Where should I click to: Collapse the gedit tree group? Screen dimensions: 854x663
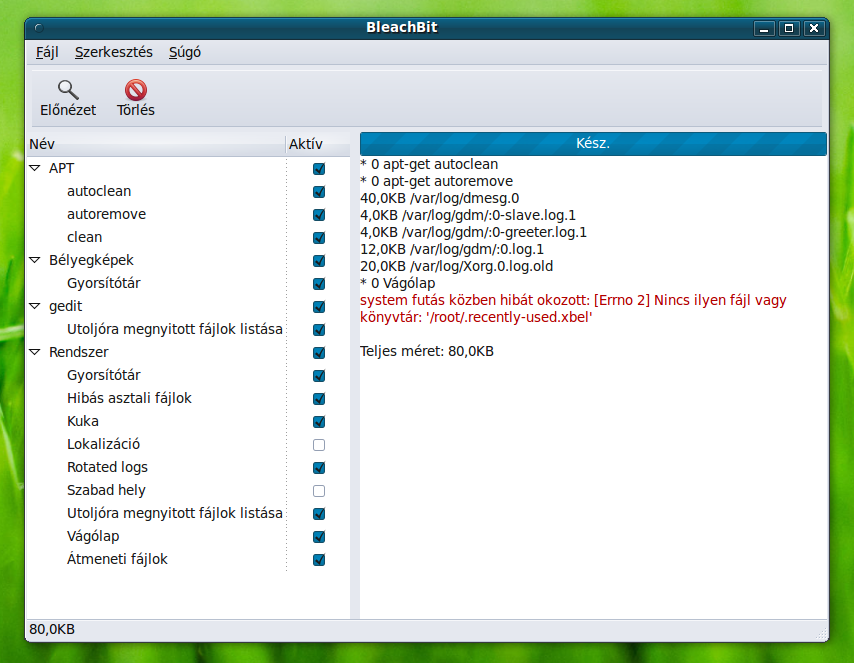pos(35,306)
